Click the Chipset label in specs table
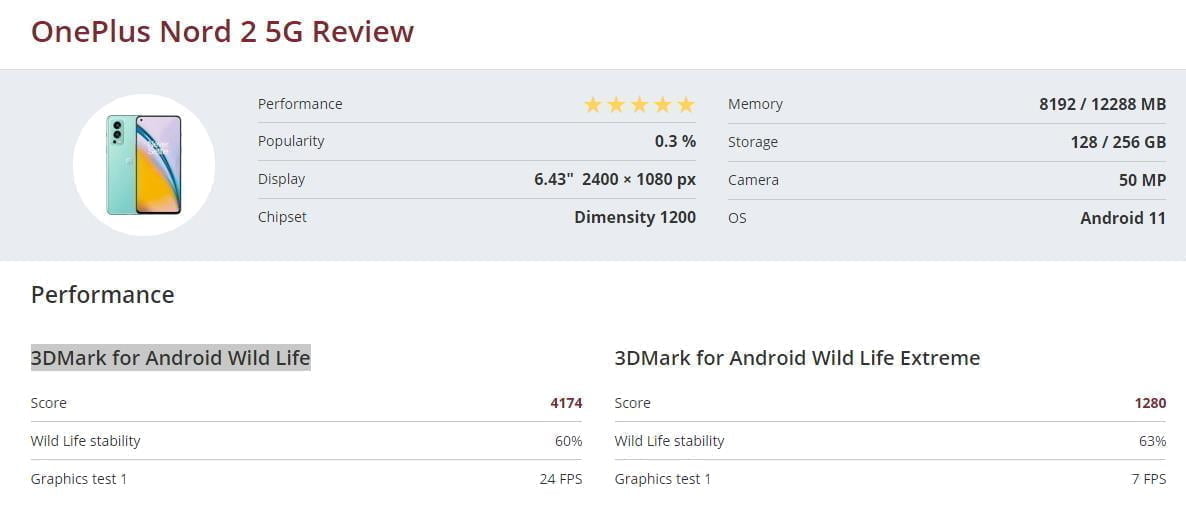Image resolution: width=1186 pixels, height=510 pixels. coord(282,217)
